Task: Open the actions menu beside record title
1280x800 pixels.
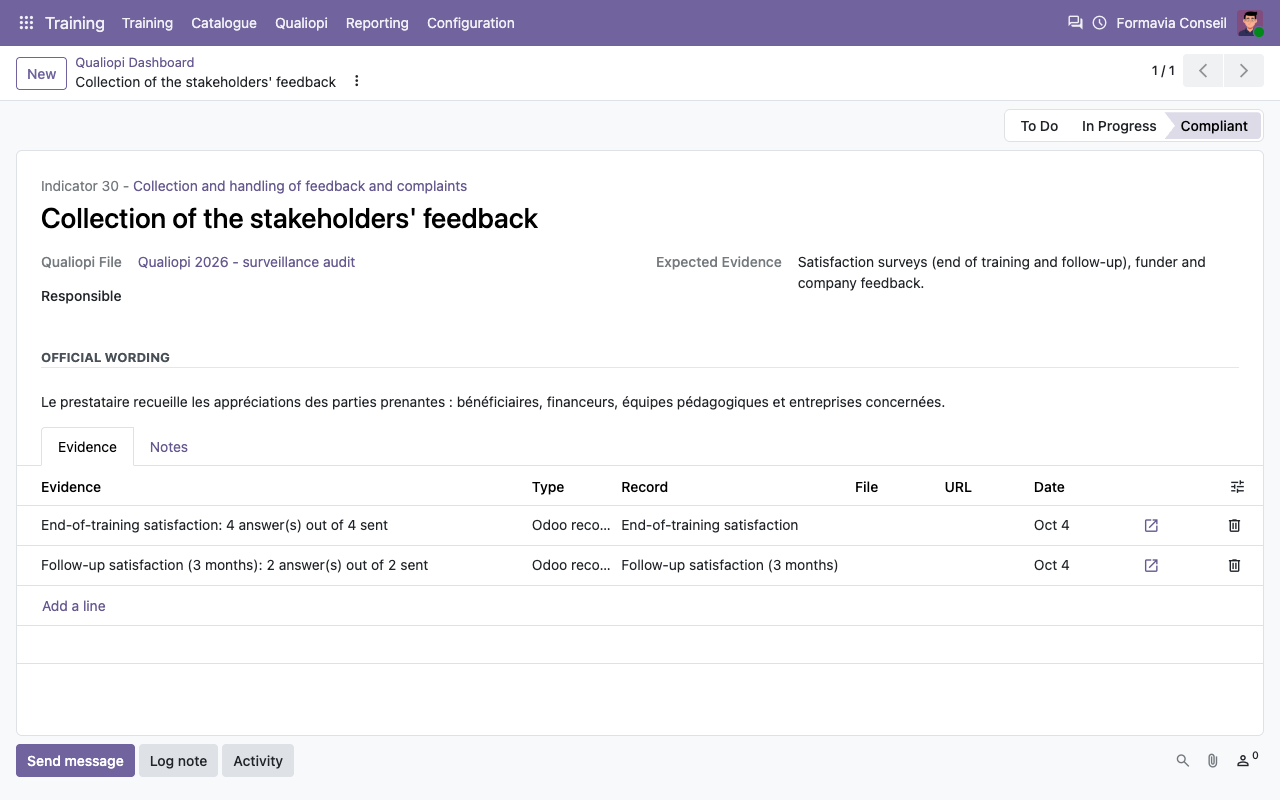Action: tap(357, 81)
